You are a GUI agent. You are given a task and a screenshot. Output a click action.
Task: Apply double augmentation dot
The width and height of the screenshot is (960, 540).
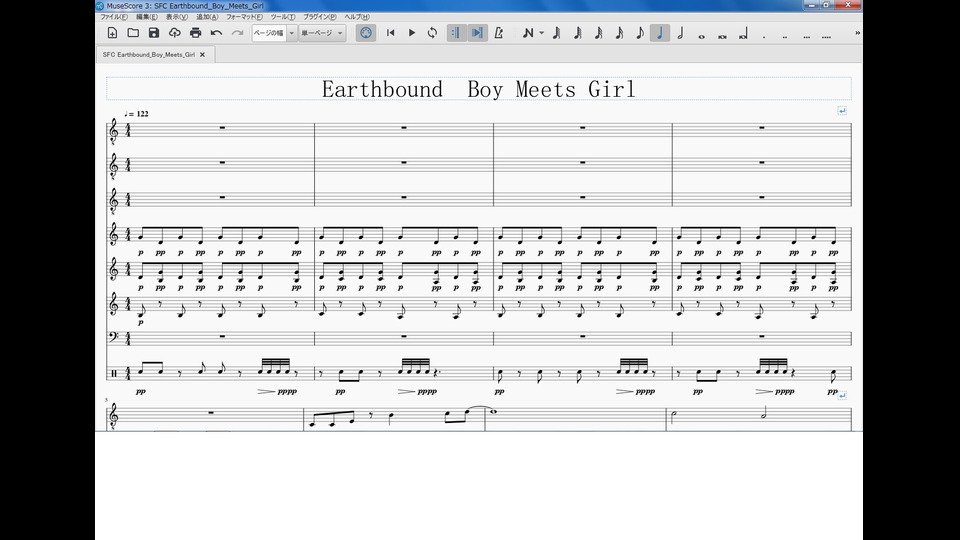(785, 36)
